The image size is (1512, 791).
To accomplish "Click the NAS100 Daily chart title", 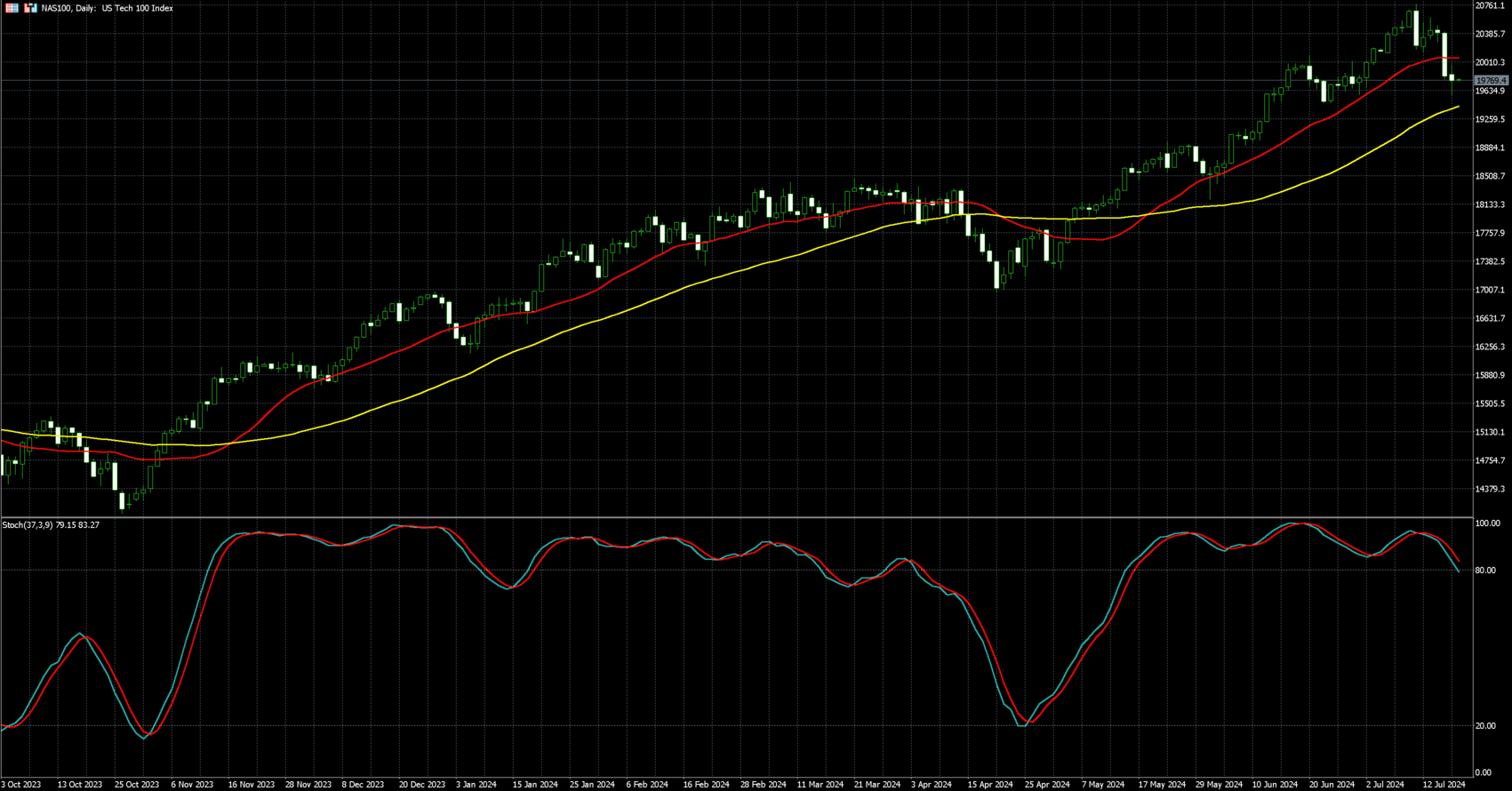I will 107,8.
